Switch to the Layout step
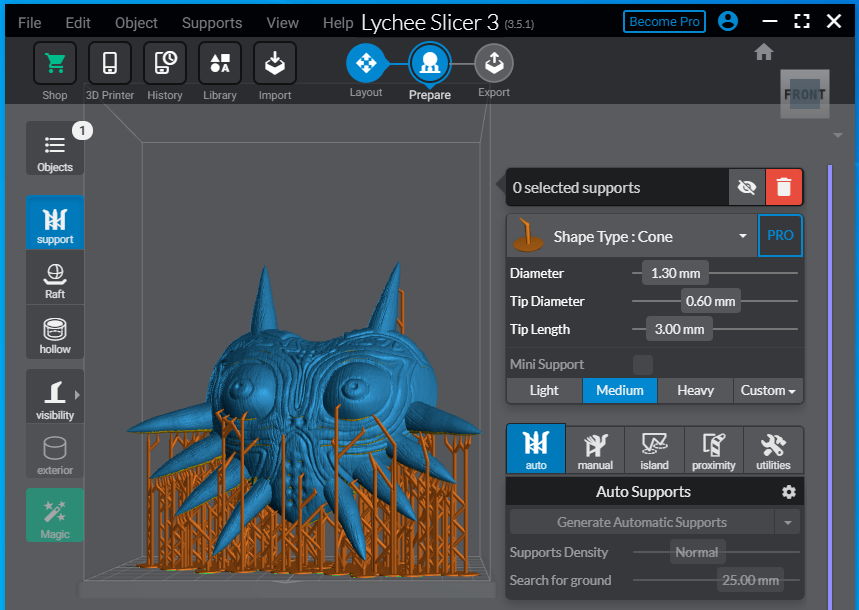 [366, 63]
